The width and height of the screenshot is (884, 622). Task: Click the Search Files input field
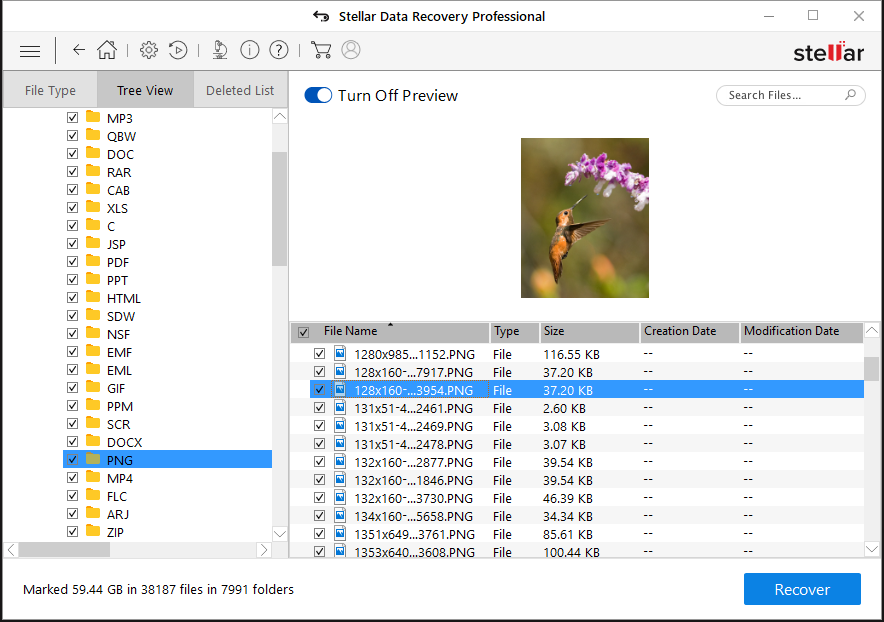click(780, 95)
